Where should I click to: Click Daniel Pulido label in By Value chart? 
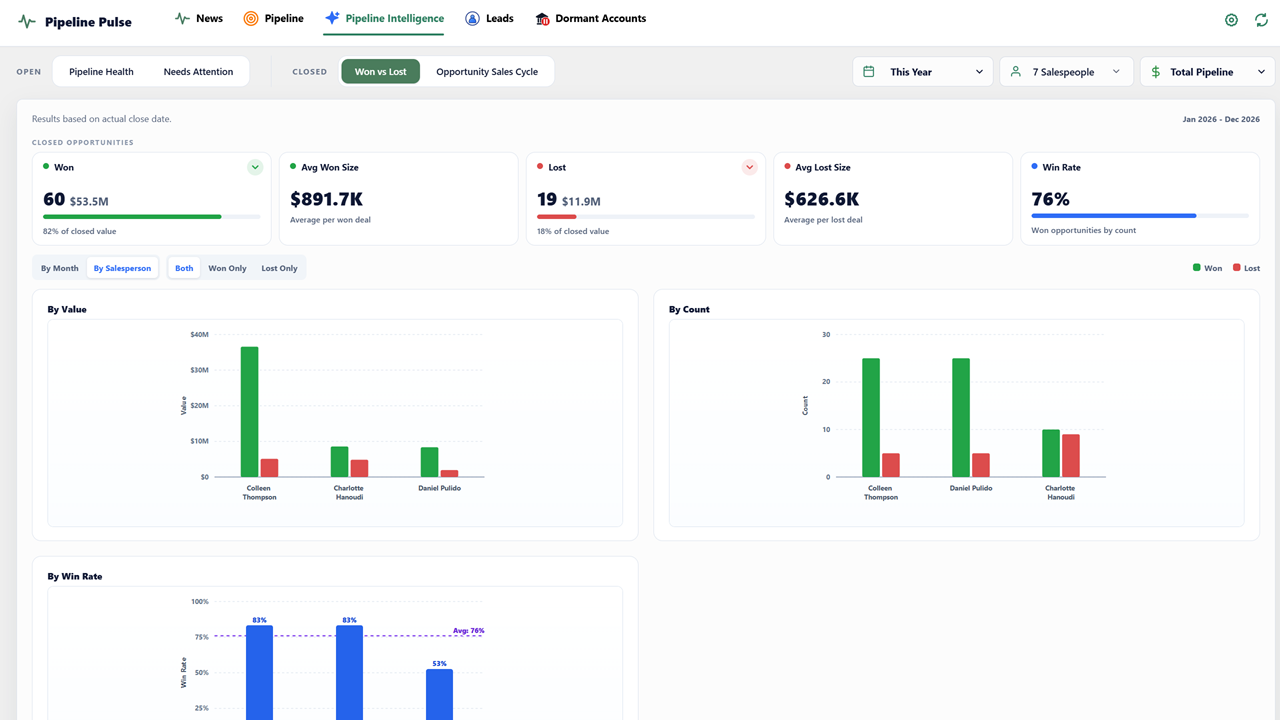[x=439, y=488]
